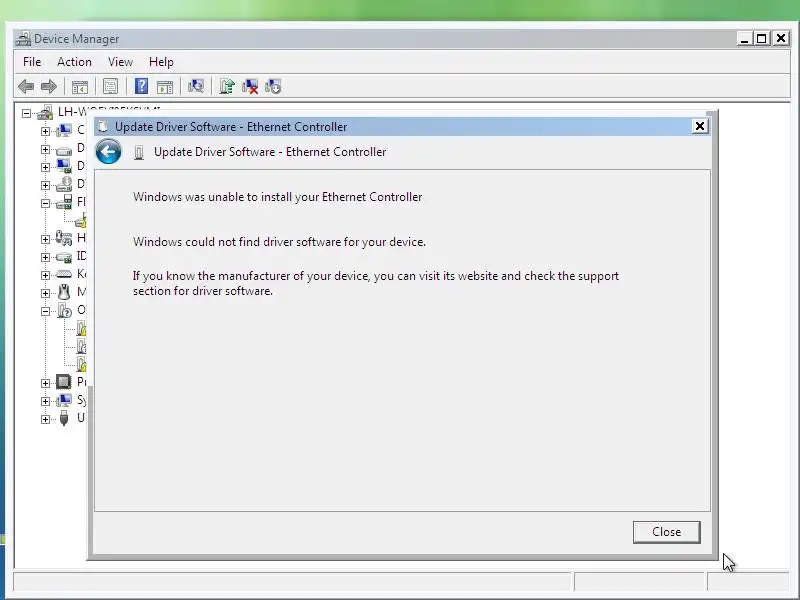
Task: Select the Disk drives category icon
Action: pyautogui.click(x=64, y=150)
